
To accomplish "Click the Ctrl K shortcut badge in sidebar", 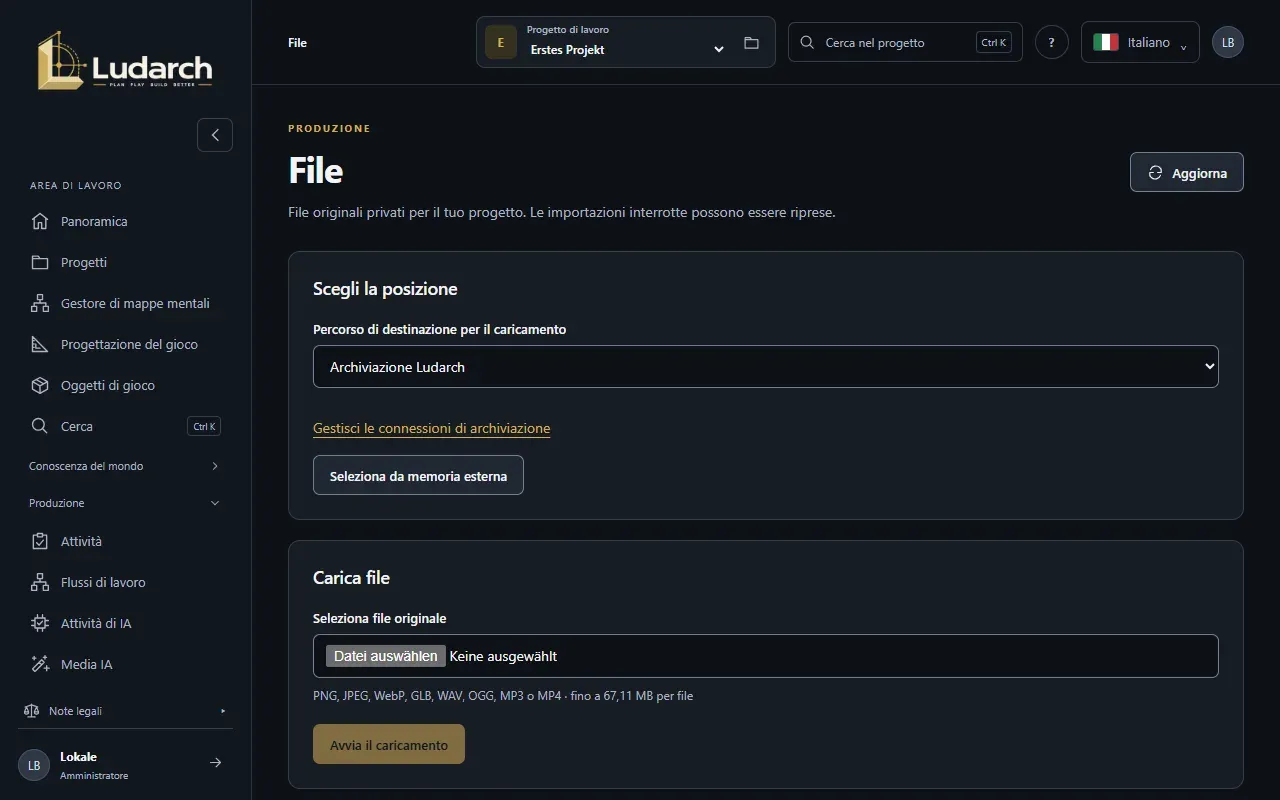I will (204, 426).
